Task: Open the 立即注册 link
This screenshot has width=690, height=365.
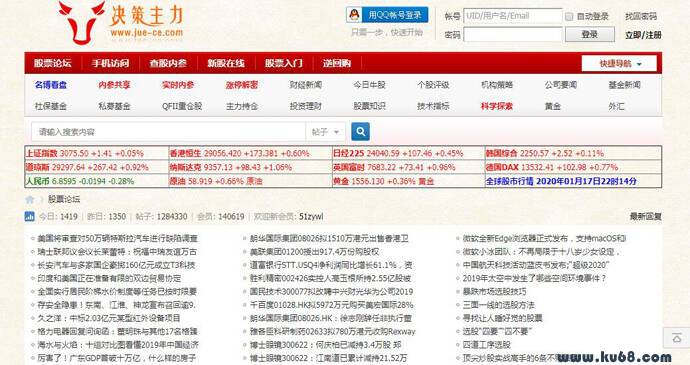Action: [x=643, y=35]
